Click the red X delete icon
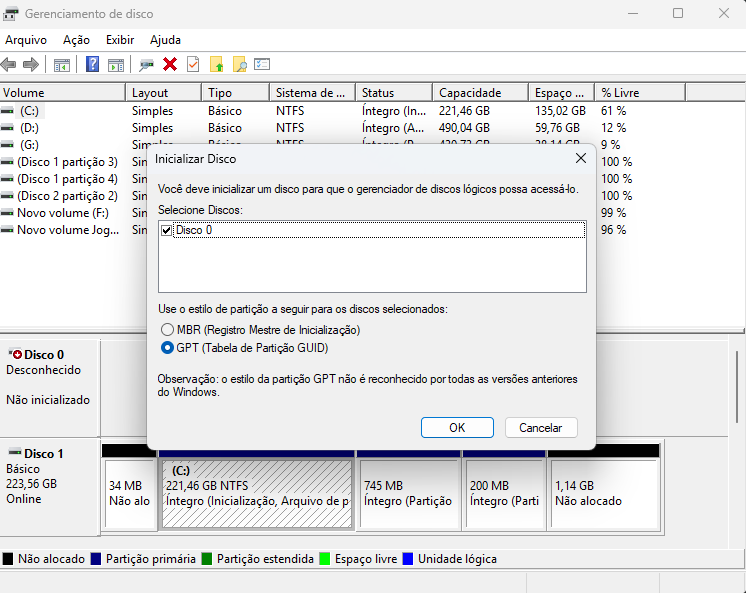 click(x=170, y=64)
